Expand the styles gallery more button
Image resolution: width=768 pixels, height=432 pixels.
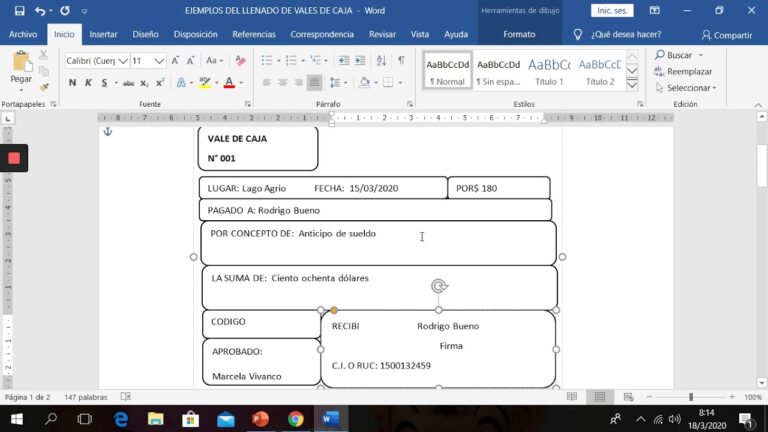[x=632, y=85]
